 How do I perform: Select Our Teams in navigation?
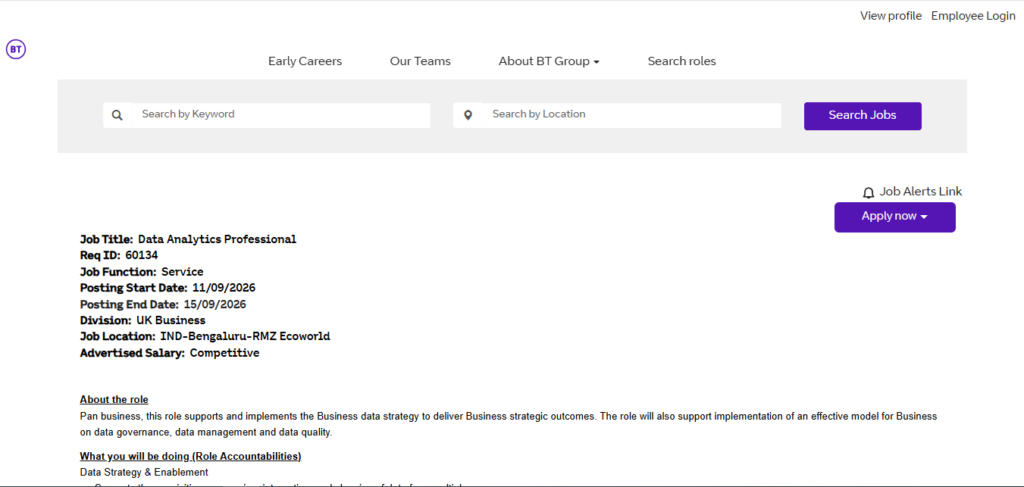click(420, 61)
